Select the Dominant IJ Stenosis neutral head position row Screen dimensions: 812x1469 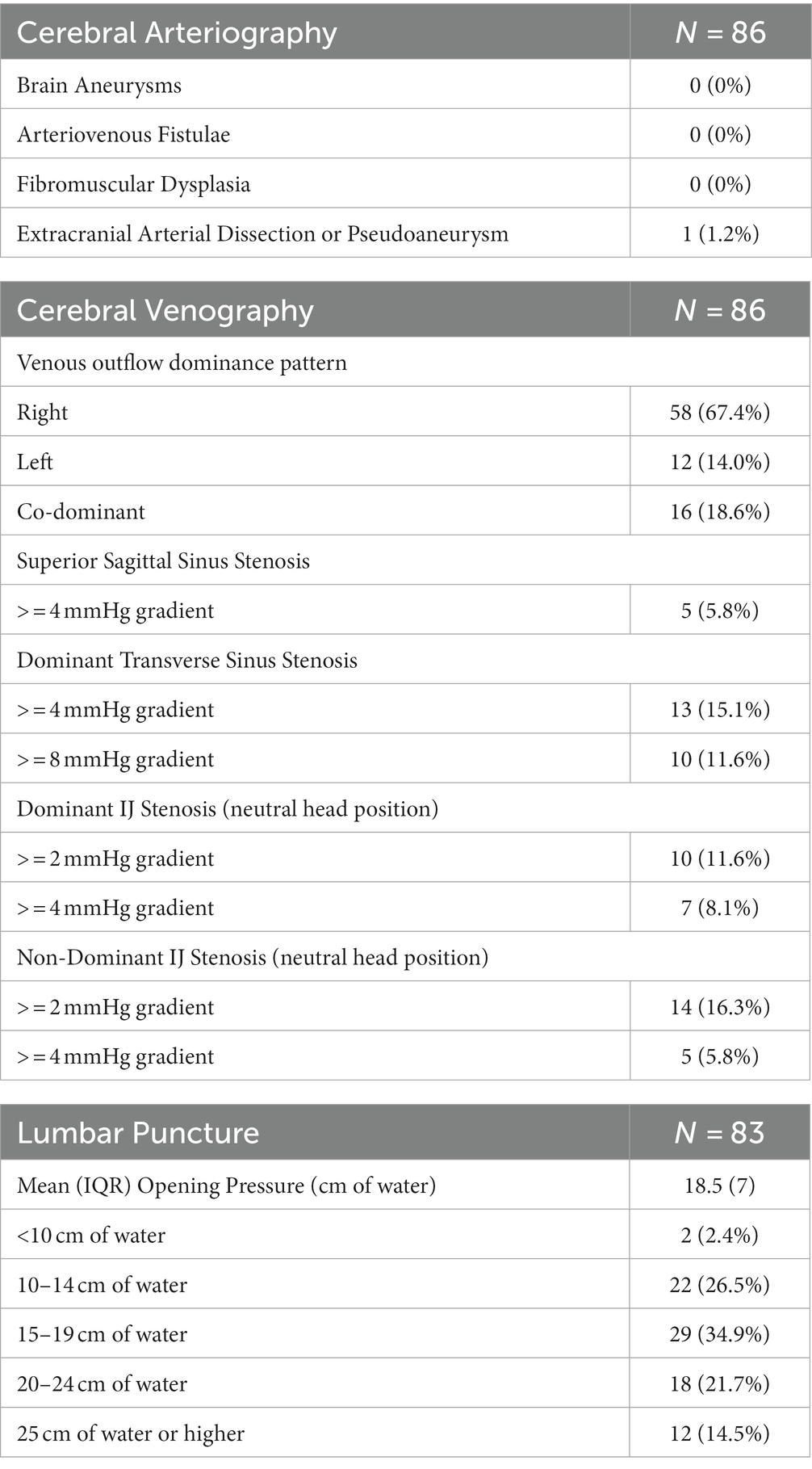point(405,808)
